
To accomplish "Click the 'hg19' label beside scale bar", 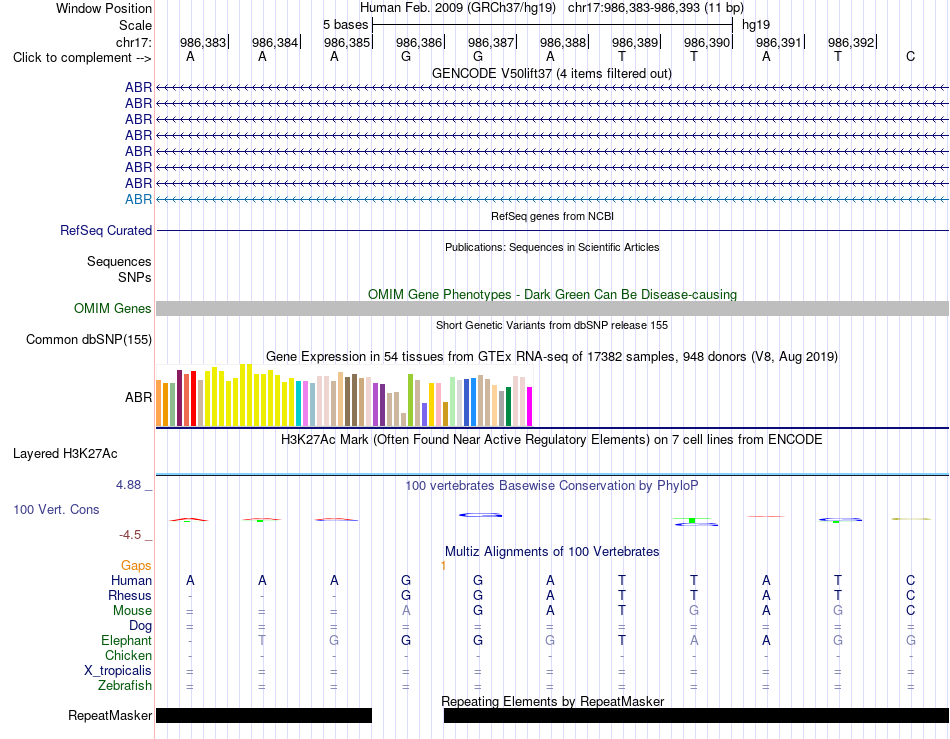I will click(x=756, y=25).
